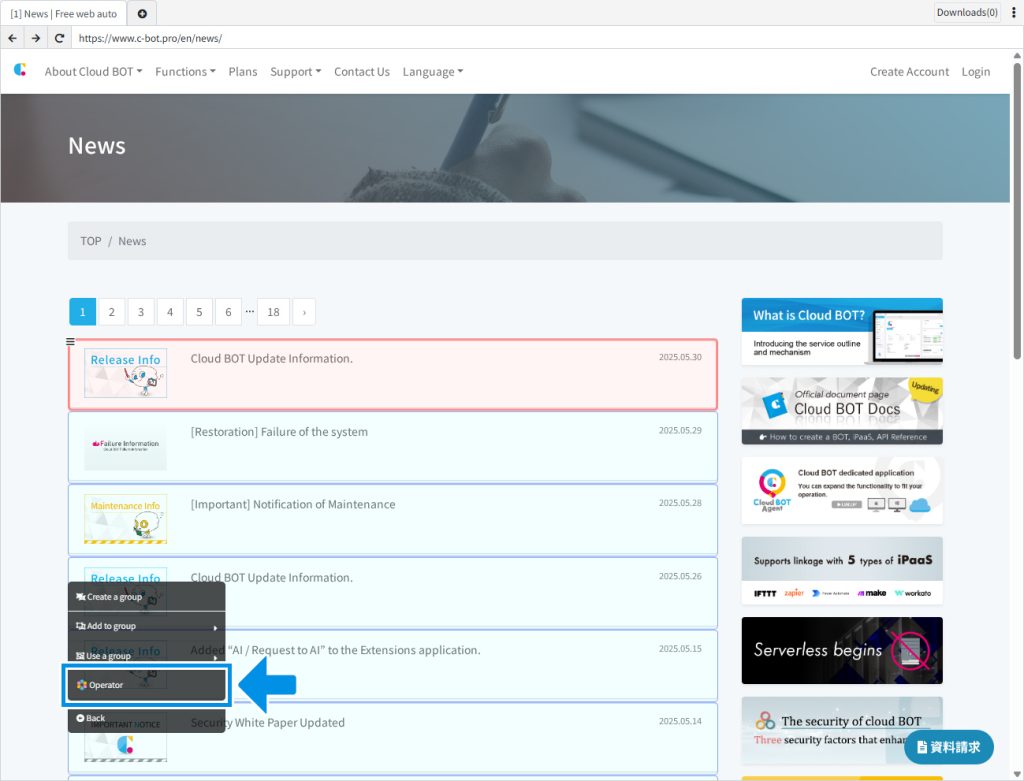The height and width of the screenshot is (781, 1024).
Task: Choose Use a group in the context menu
Action: 146,656
